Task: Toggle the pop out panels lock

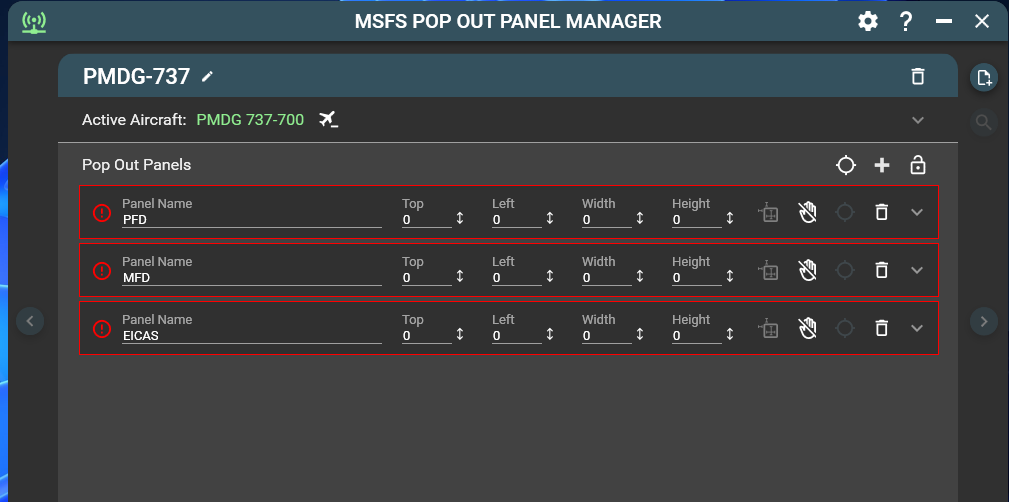Action: (x=917, y=165)
